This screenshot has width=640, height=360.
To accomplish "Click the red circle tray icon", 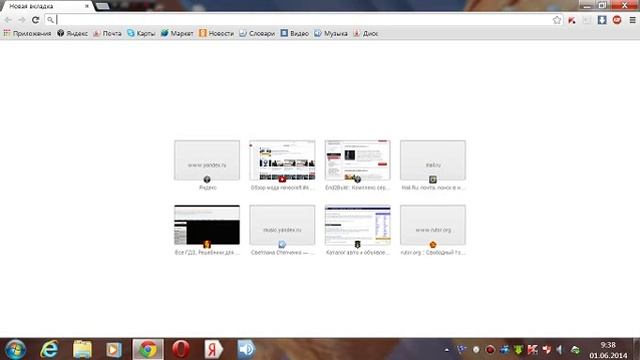I will (490, 350).
